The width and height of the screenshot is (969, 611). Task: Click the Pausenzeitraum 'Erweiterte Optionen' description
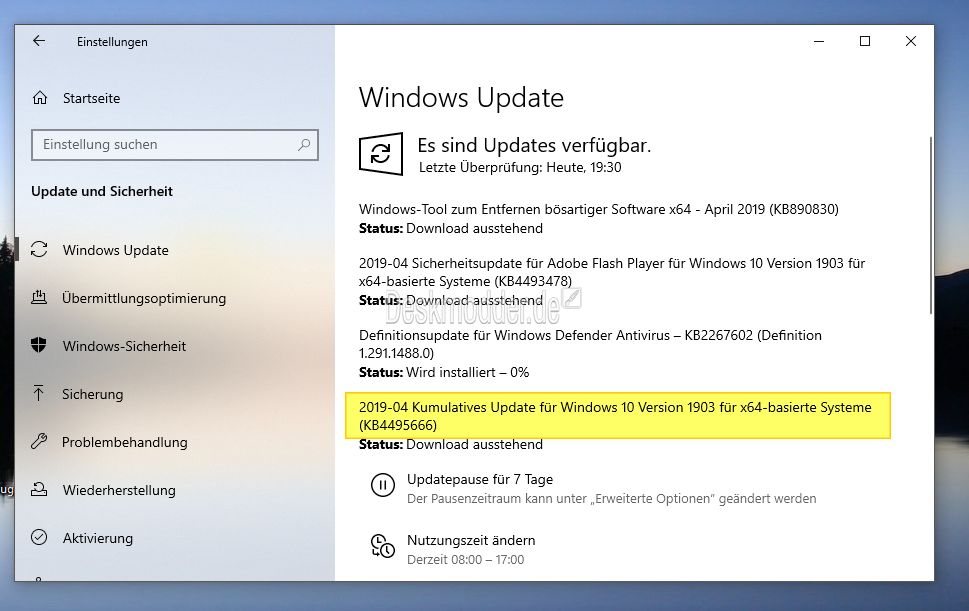[x=611, y=499]
